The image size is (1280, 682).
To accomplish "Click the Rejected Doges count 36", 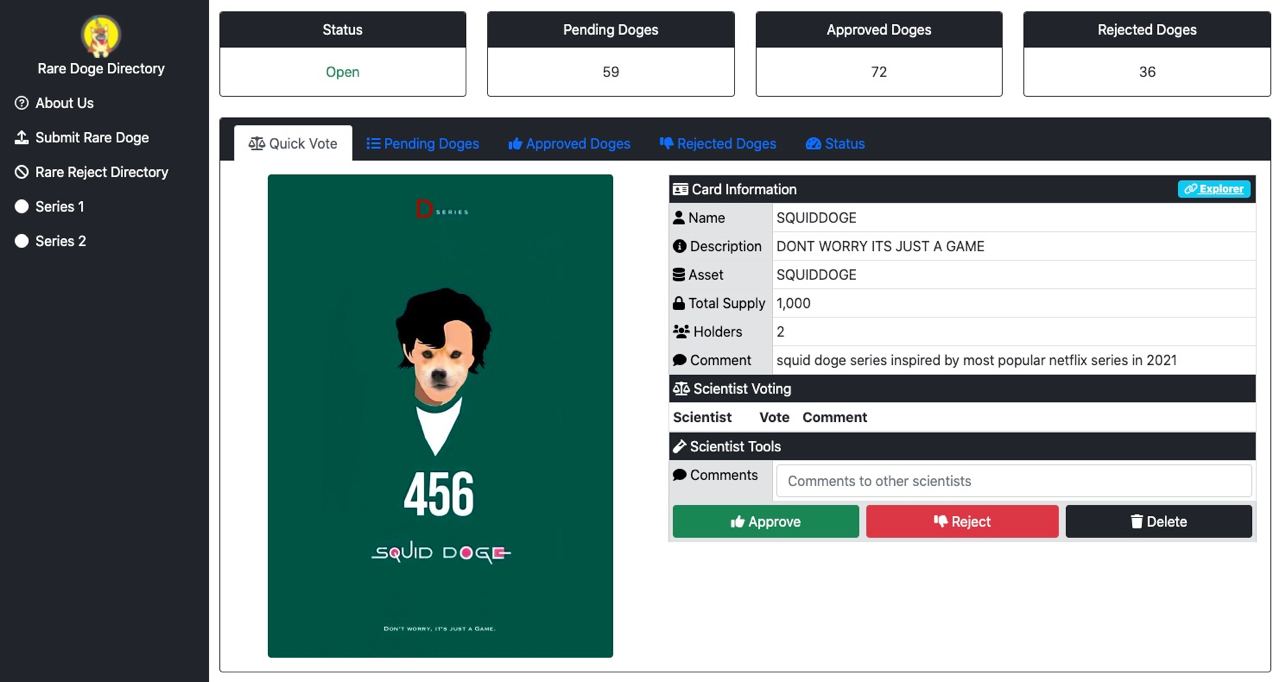I will tap(1147, 72).
